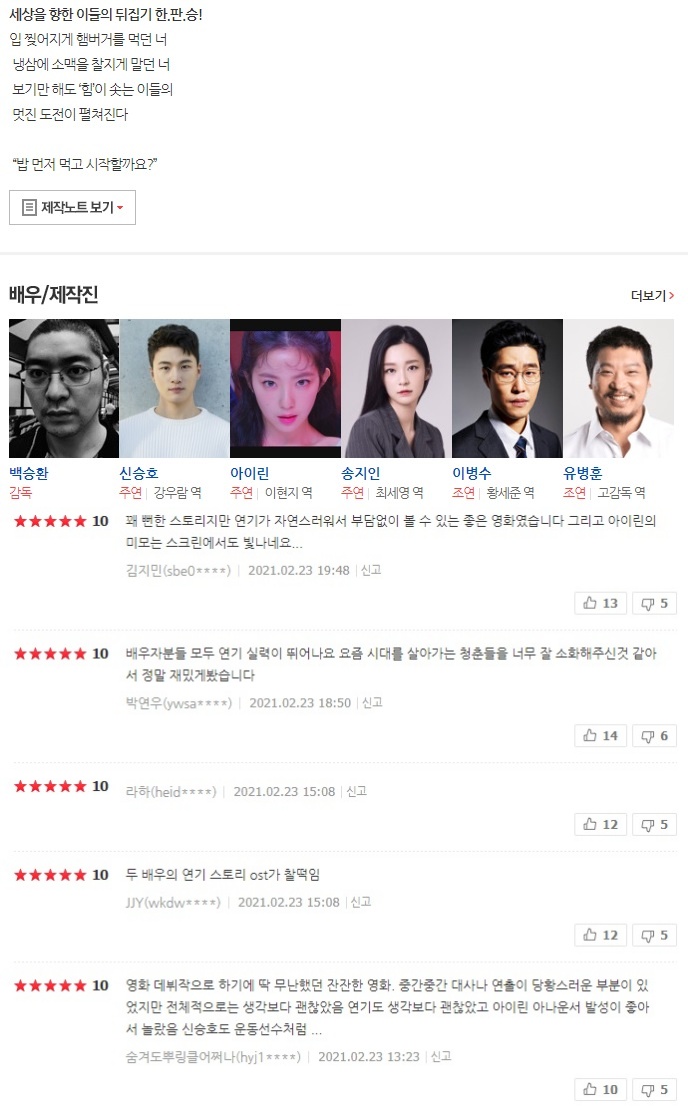This screenshot has width=688, height=1109.
Task: Expand the 제작노트 보기 dropdown
Action: (x=72, y=207)
